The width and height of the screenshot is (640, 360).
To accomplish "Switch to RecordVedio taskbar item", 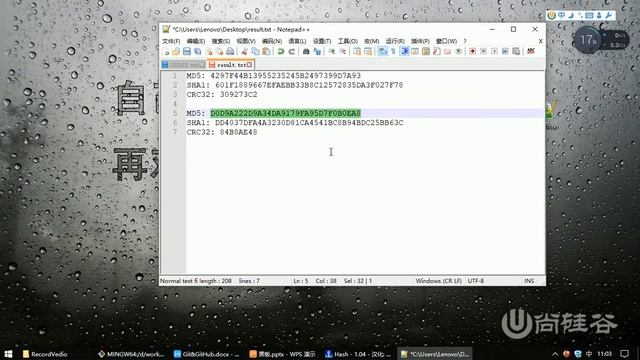I will 45,354.
